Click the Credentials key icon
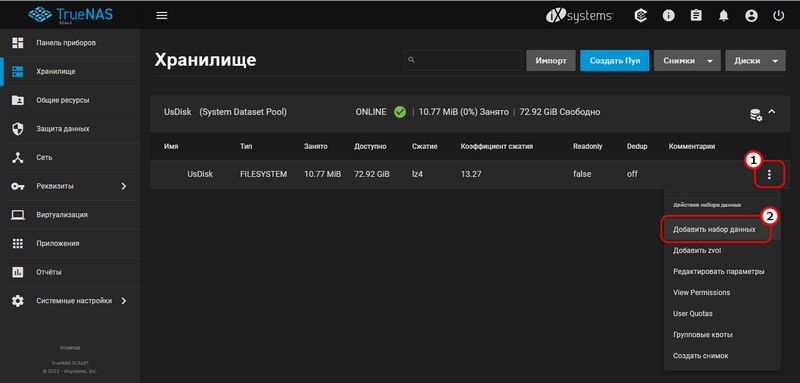The height and width of the screenshot is (383, 800). 18,186
